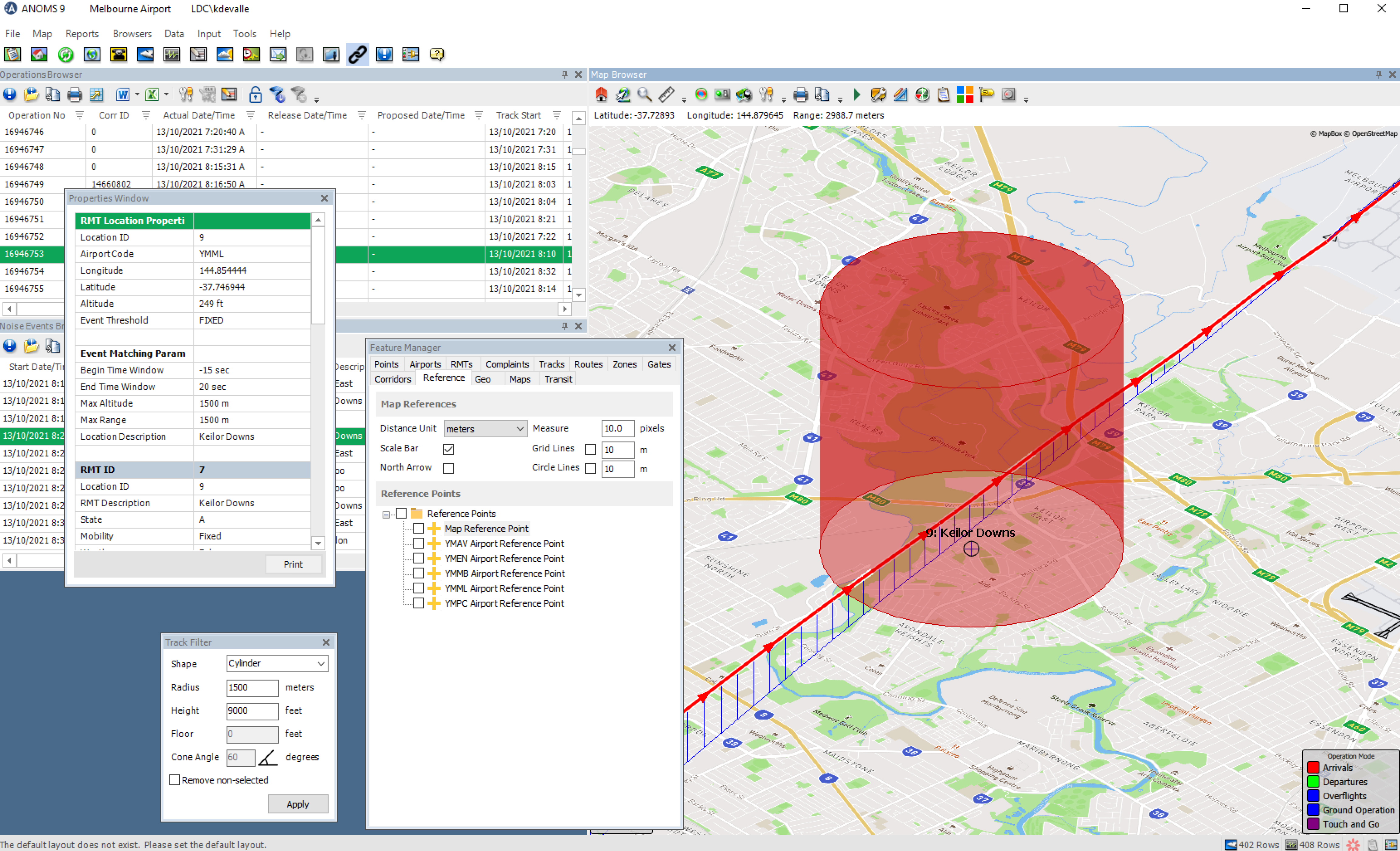The width and height of the screenshot is (1400, 851).
Task: Switch to the Zones tab in Feature Manager
Action: [624, 364]
